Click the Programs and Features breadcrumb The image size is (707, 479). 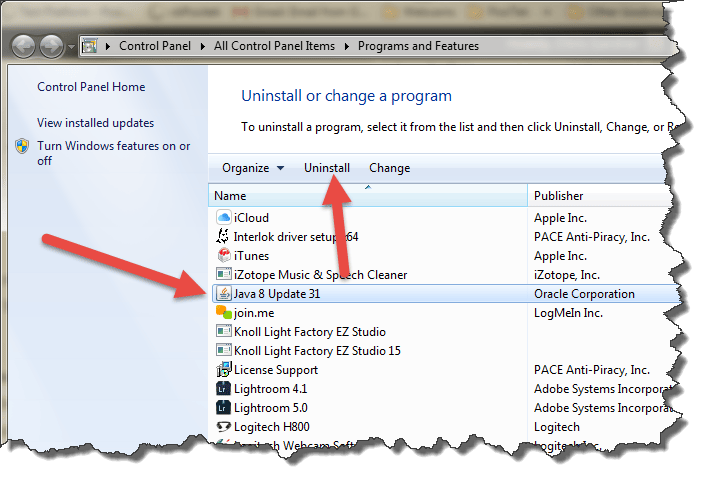418,46
